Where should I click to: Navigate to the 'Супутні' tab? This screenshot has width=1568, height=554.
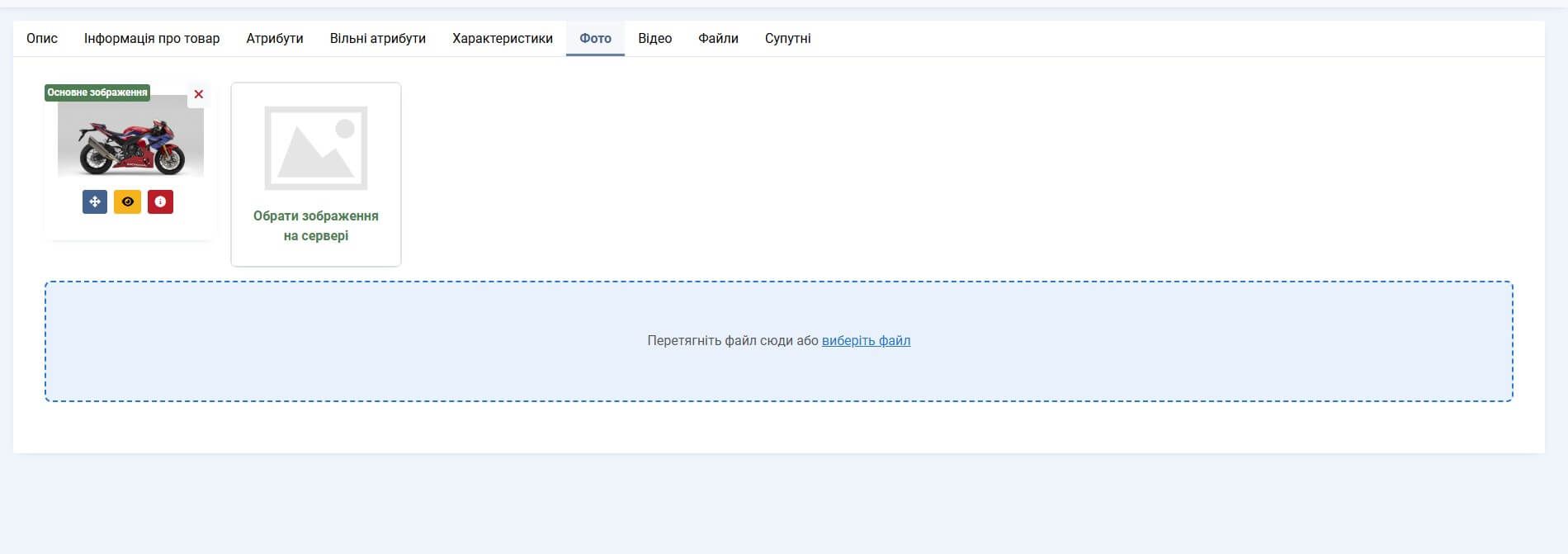click(x=787, y=38)
